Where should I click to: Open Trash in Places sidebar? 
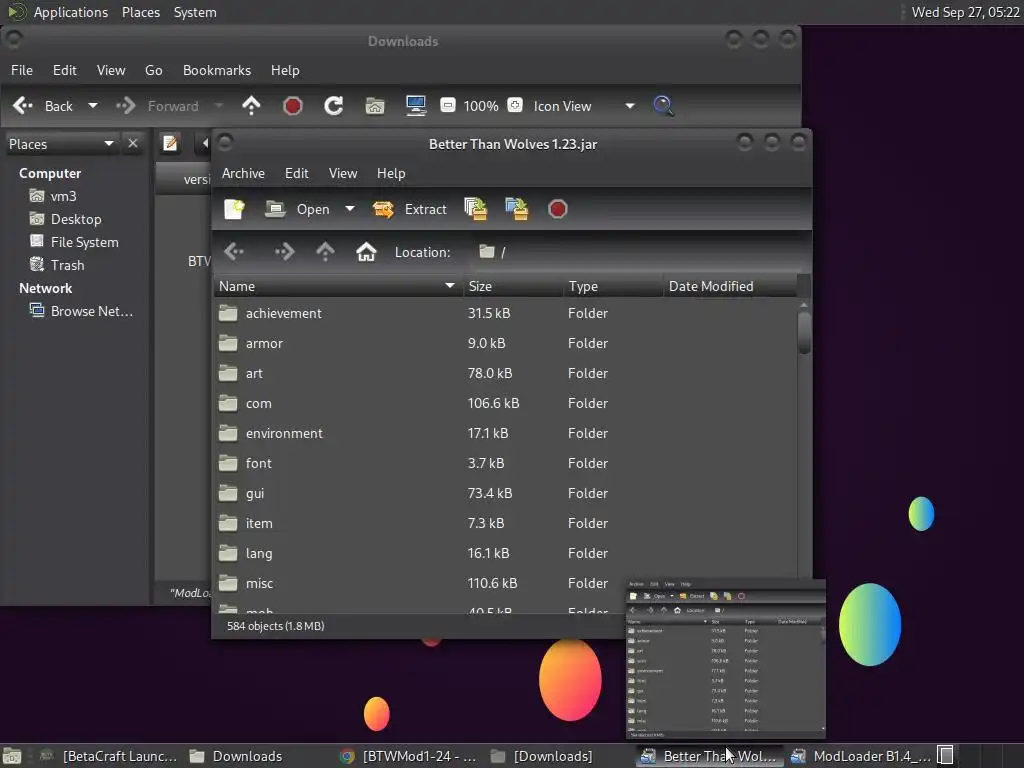pos(57,265)
